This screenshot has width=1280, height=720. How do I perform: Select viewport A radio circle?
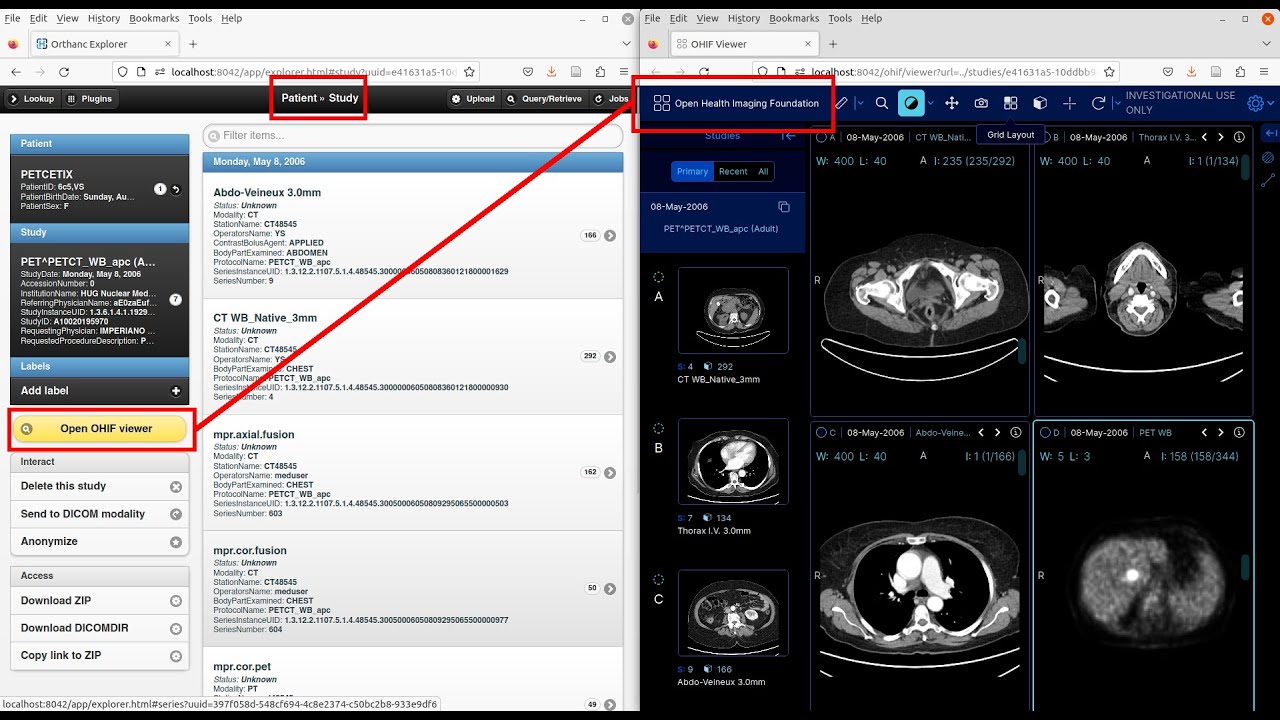coord(822,137)
